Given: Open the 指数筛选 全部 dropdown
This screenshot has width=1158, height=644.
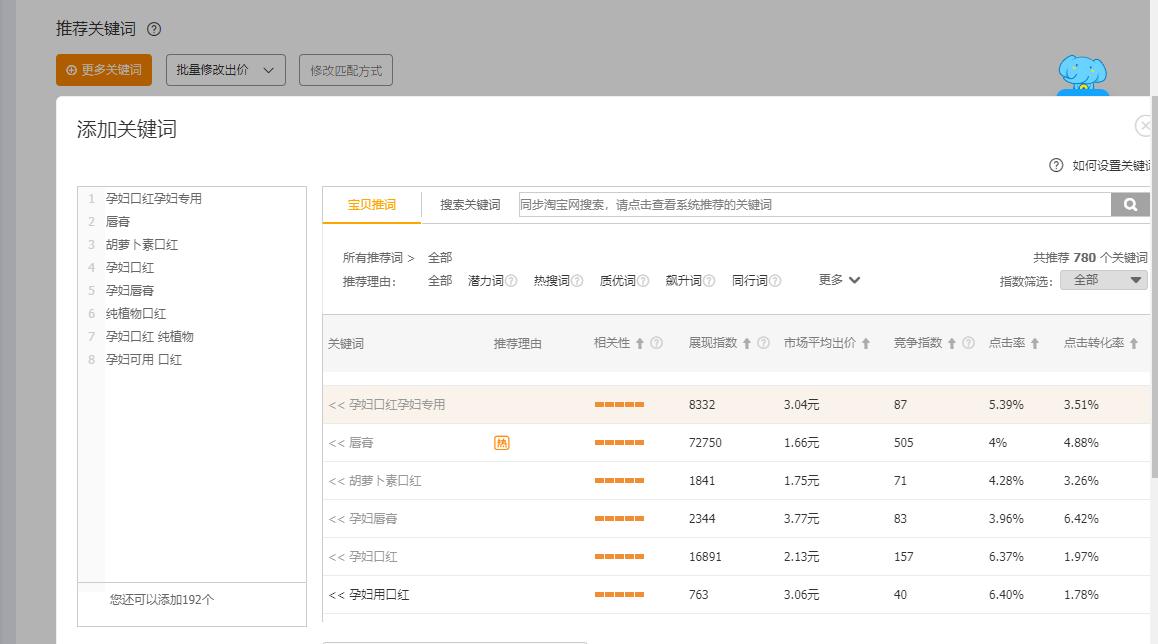Looking at the screenshot, I should [x=1103, y=280].
